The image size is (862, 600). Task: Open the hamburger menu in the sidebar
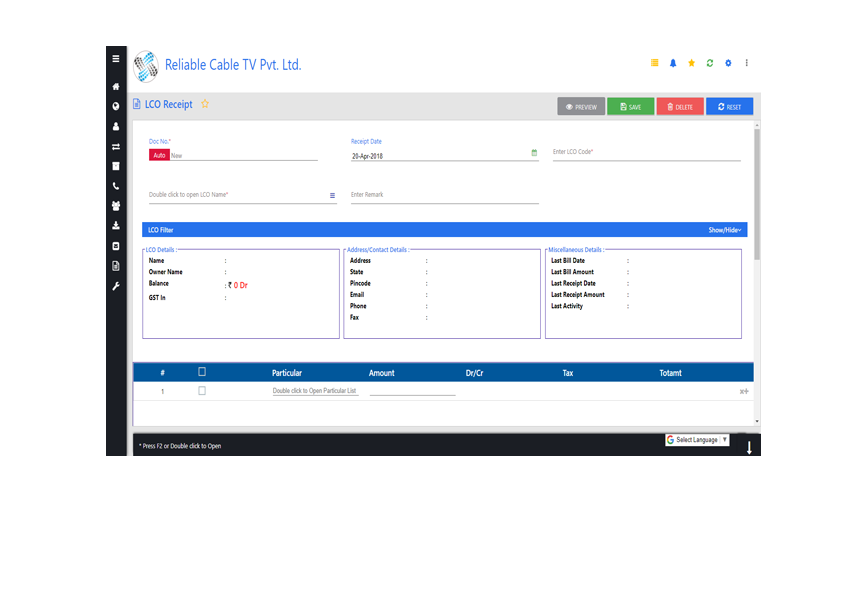click(x=115, y=58)
